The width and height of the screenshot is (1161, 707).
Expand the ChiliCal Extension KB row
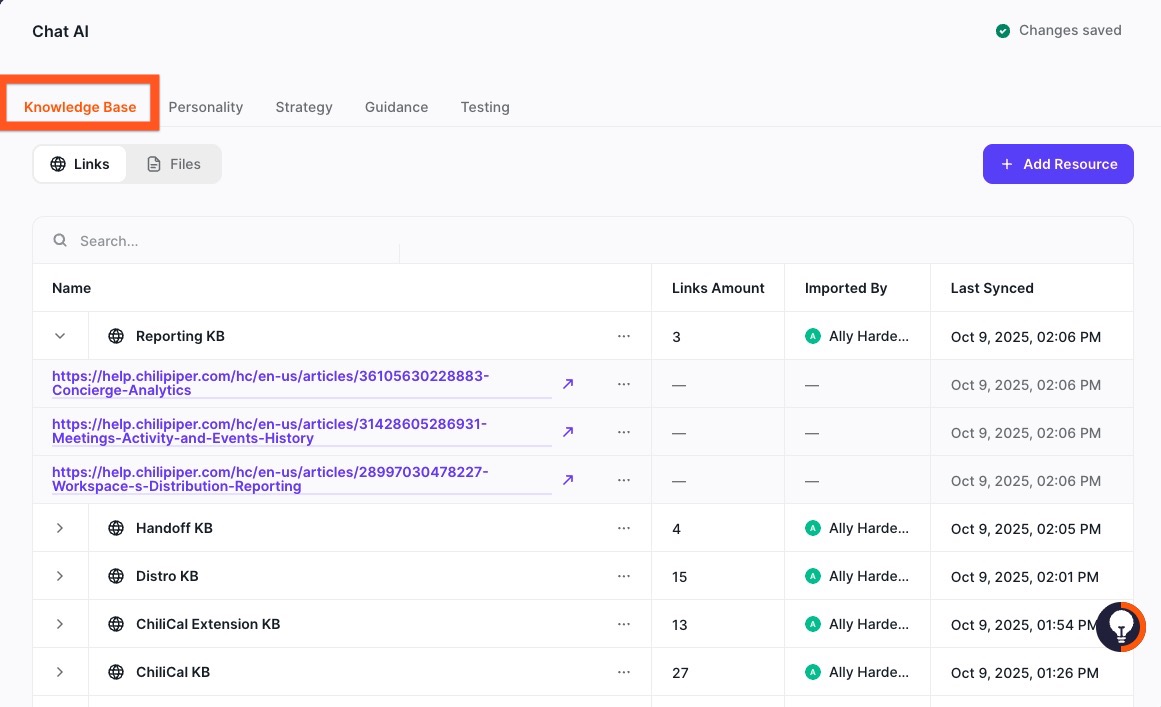point(60,624)
